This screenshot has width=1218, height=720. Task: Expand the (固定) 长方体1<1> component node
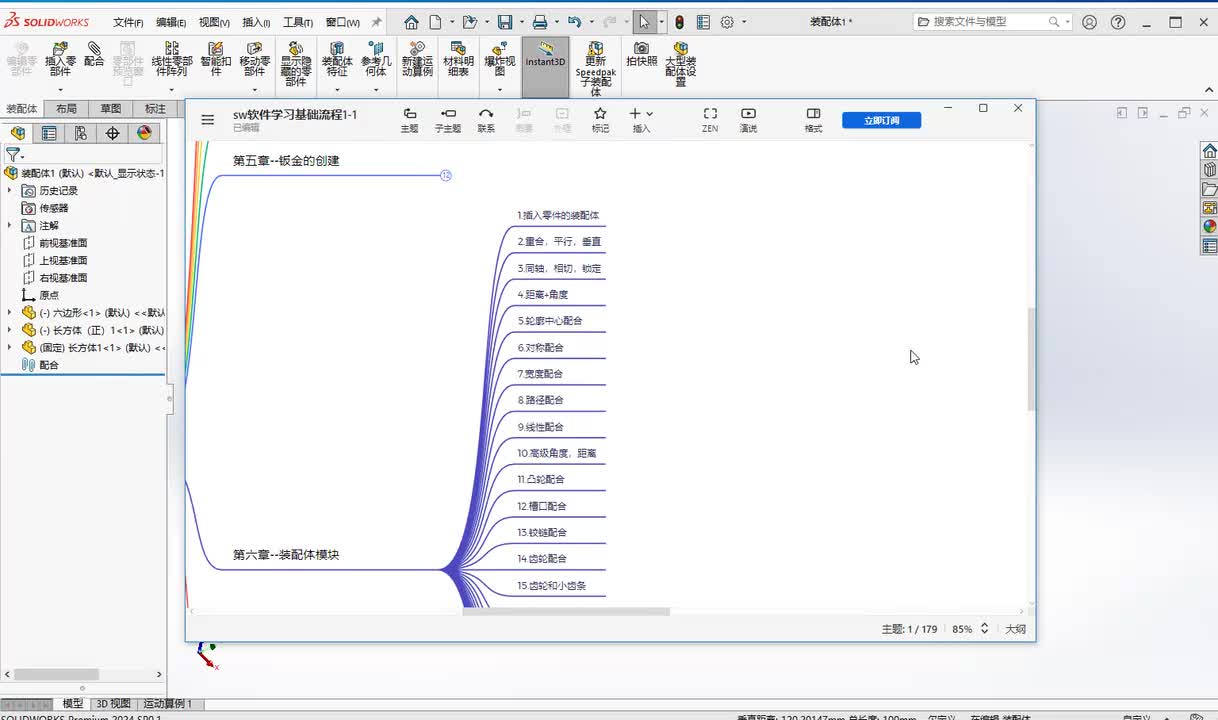[10, 347]
